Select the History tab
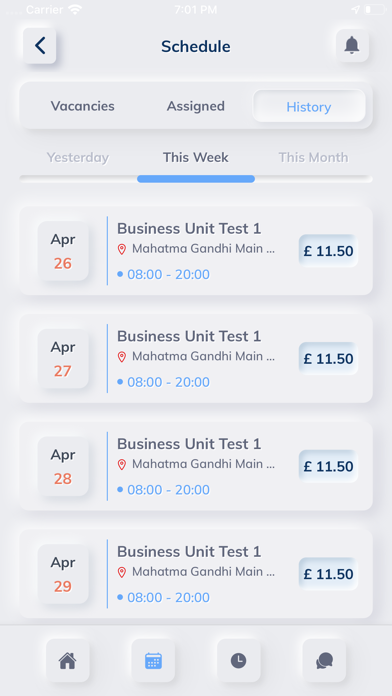 (x=309, y=107)
